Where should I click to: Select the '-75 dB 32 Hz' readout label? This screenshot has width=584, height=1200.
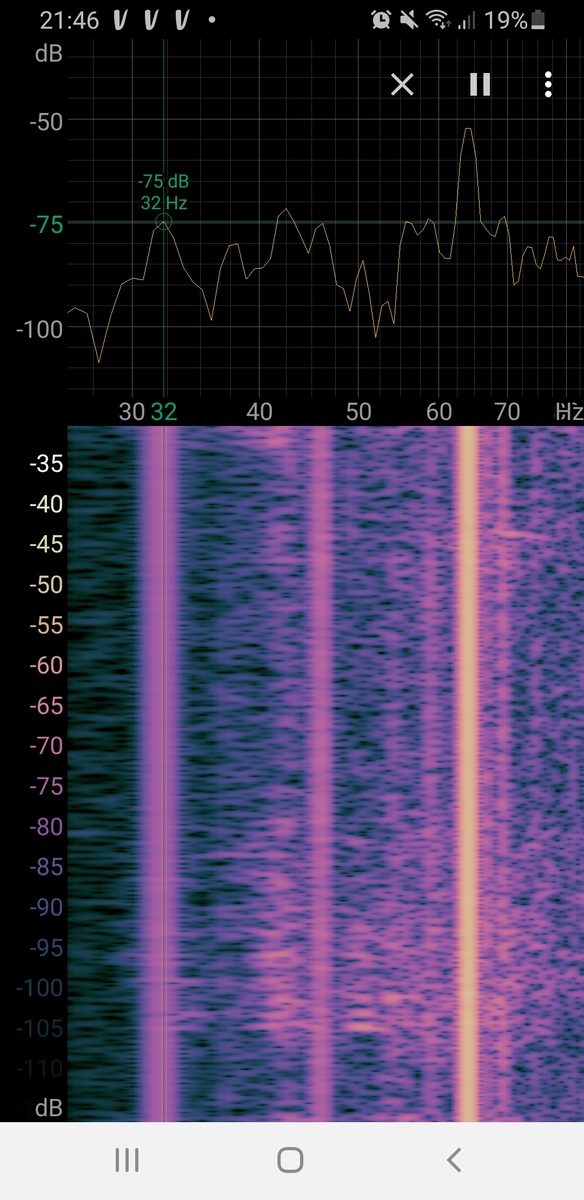(x=164, y=192)
